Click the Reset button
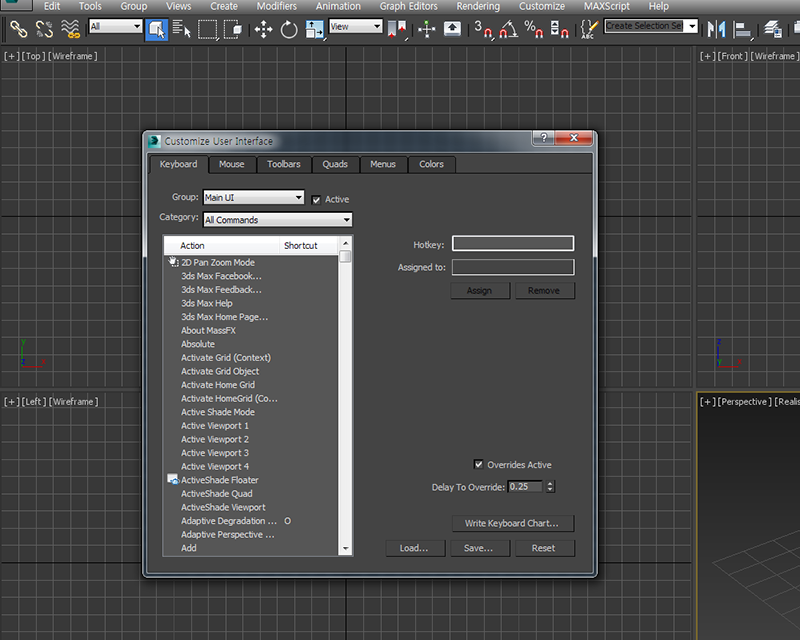 point(543,548)
